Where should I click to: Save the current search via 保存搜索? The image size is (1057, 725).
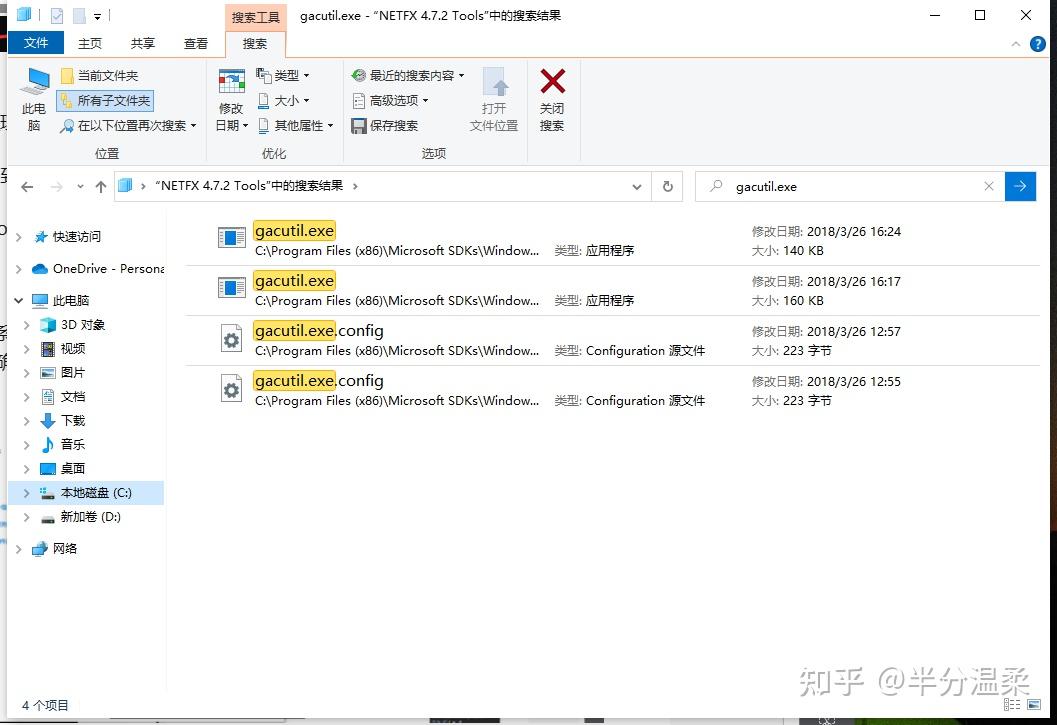click(x=389, y=125)
